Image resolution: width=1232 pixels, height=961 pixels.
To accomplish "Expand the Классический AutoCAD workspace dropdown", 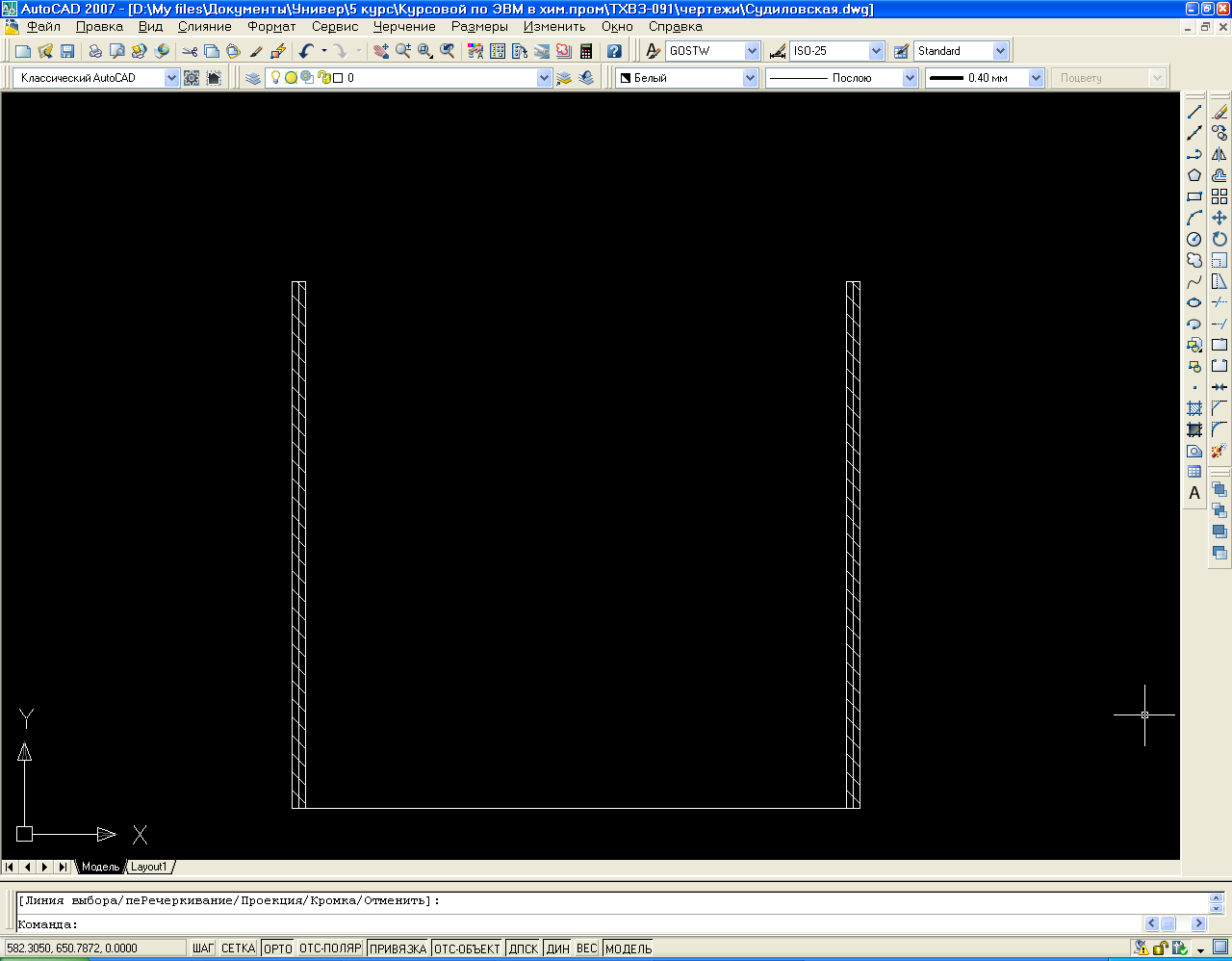I will pyautogui.click(x=171, y=78).
